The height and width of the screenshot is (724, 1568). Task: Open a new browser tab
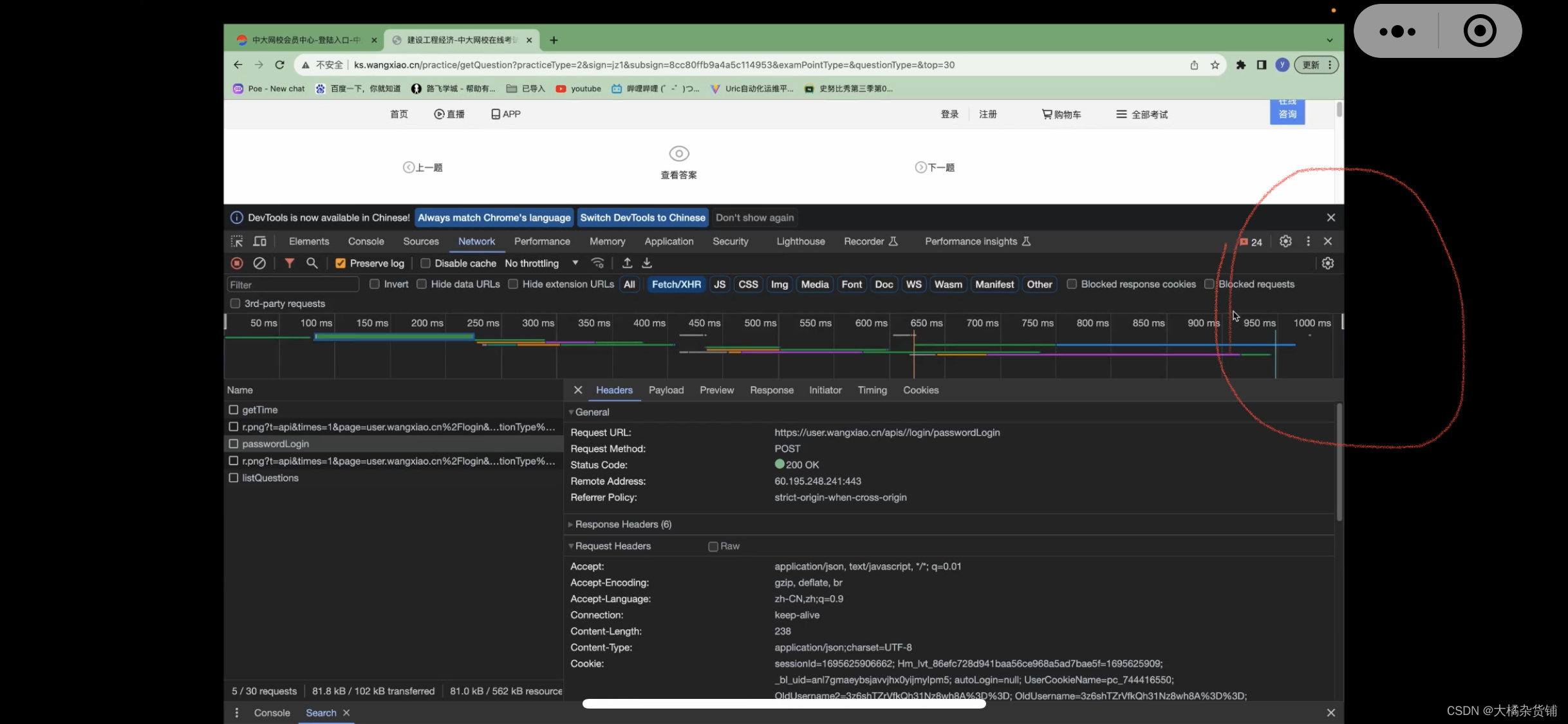554,40
